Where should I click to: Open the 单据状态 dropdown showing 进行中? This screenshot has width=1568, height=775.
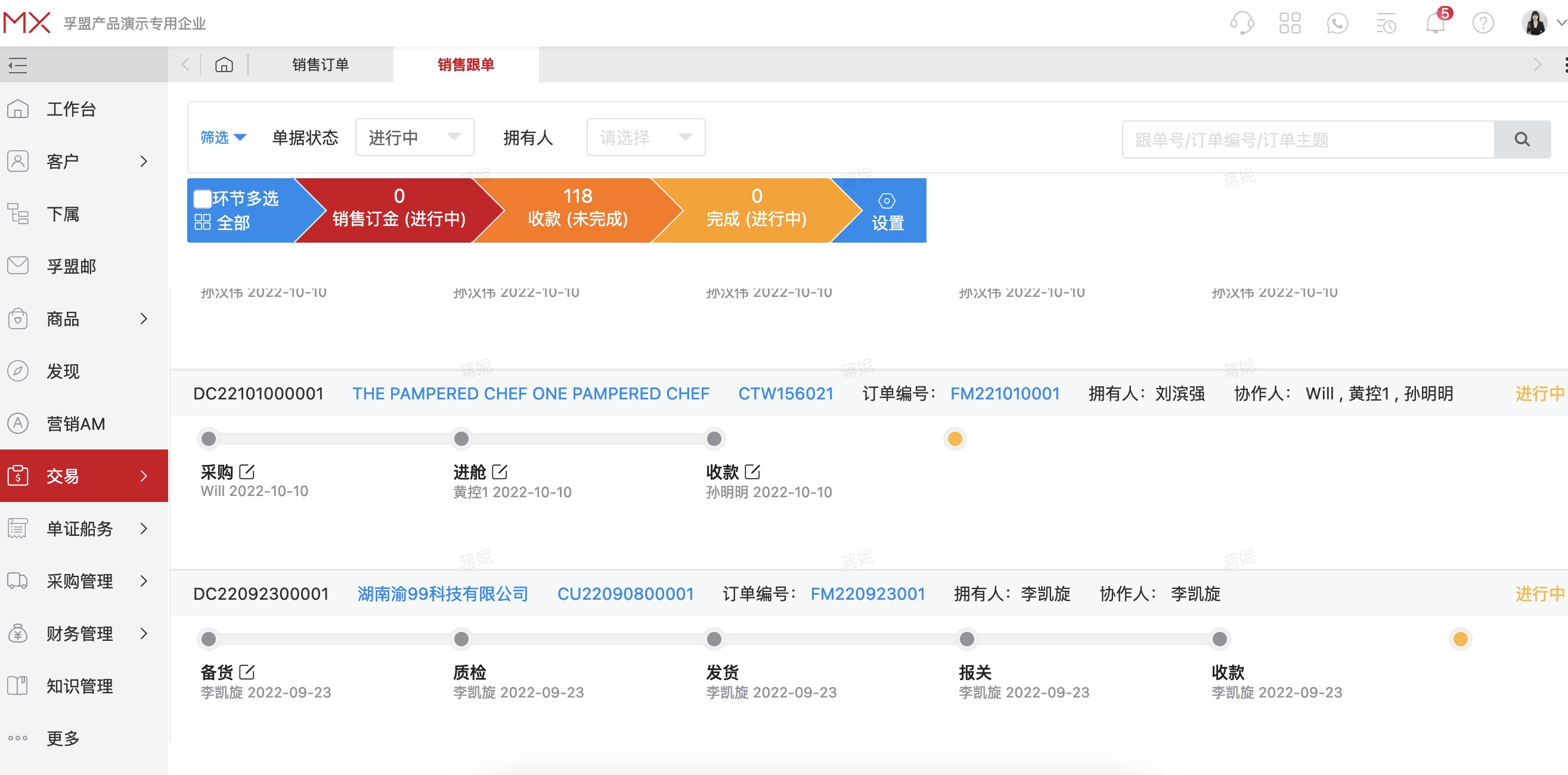point(414,137)
